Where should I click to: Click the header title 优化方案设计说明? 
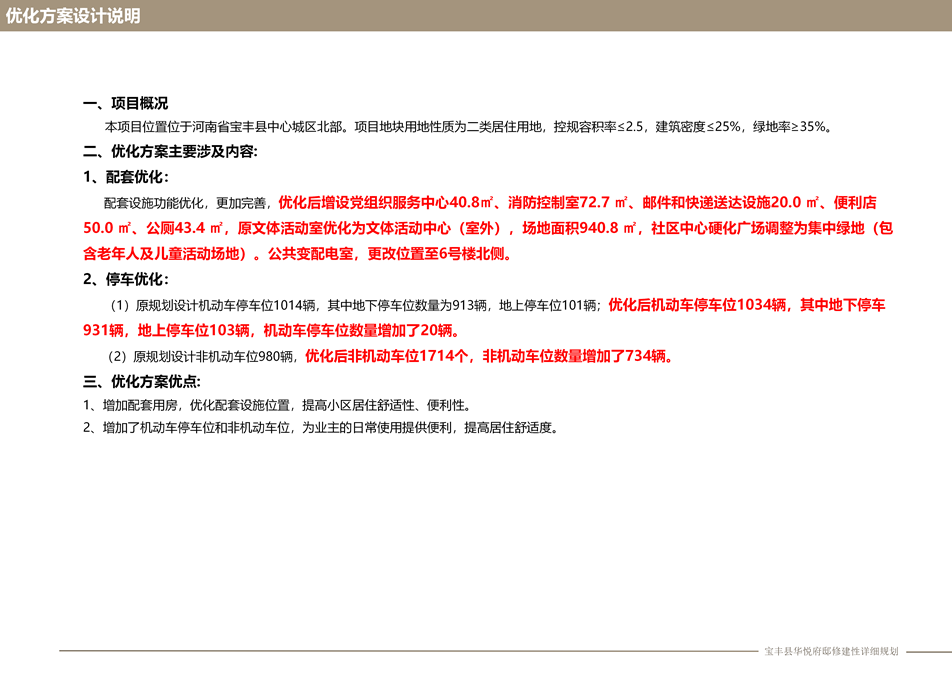click(x=73, y=16)
